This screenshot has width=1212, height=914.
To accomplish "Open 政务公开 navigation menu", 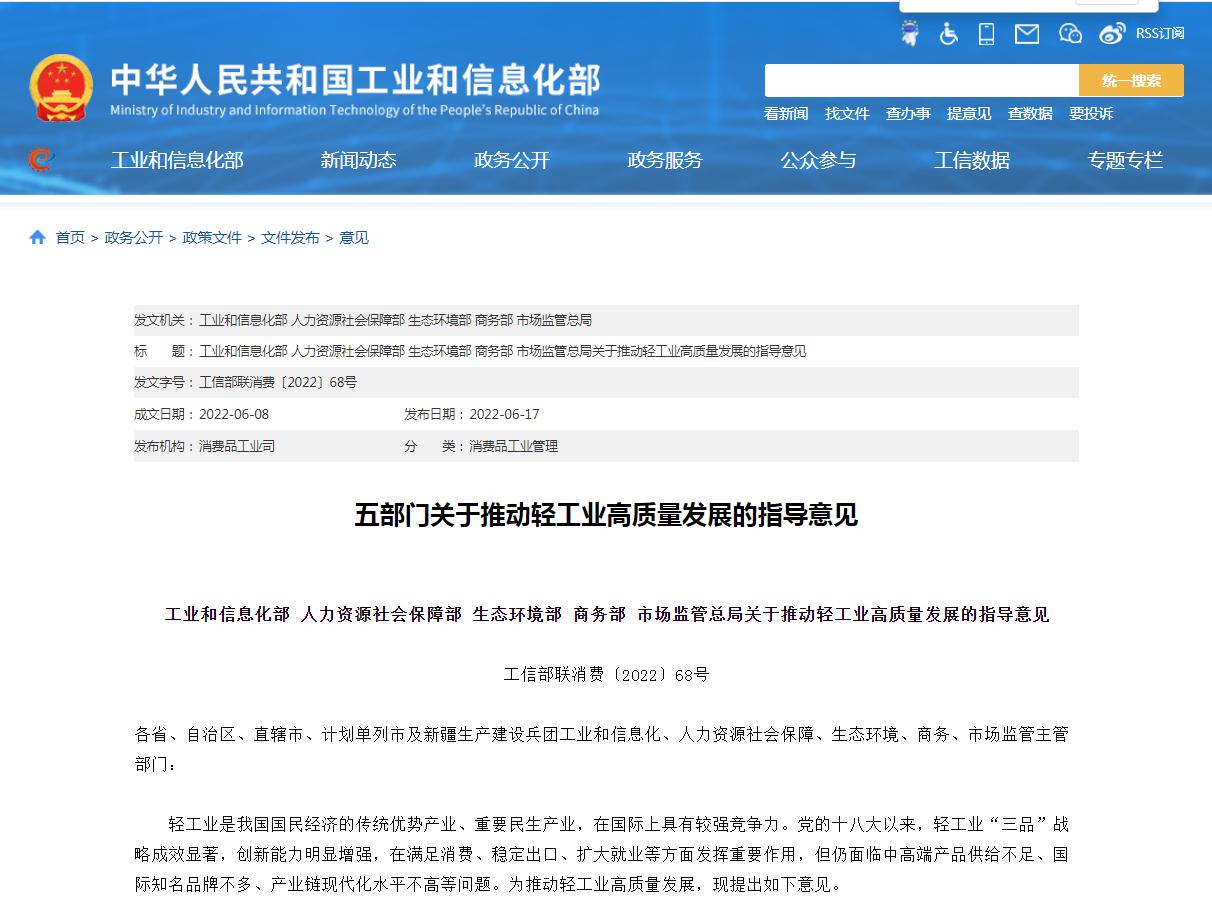I will coord(512,160).
